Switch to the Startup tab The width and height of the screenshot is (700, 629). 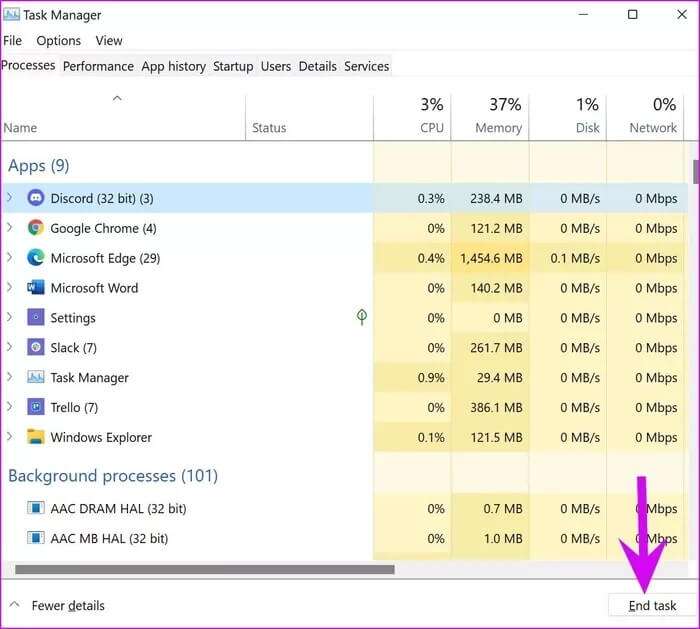233,66
